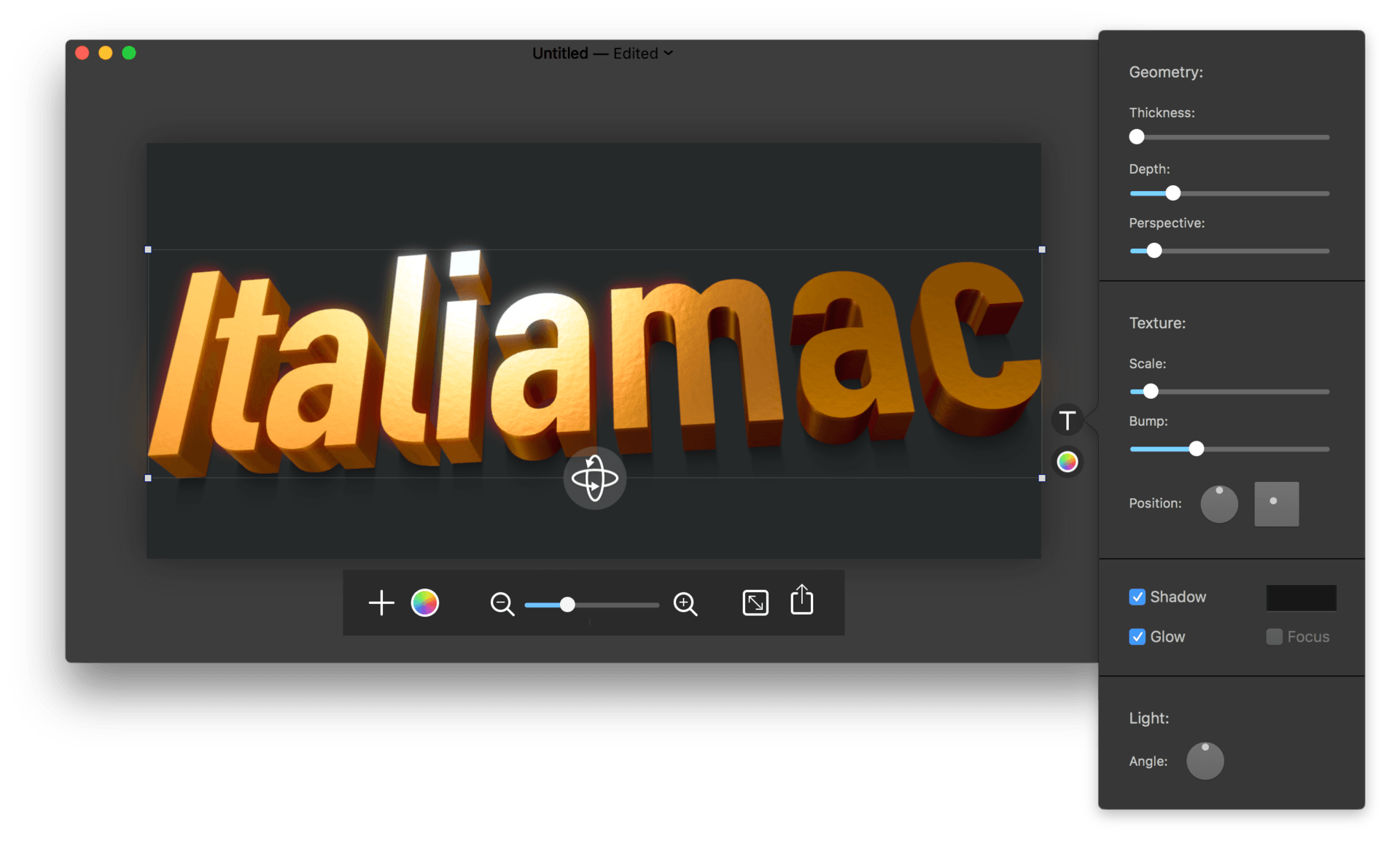Enable the Focus checkbox

1274,637
